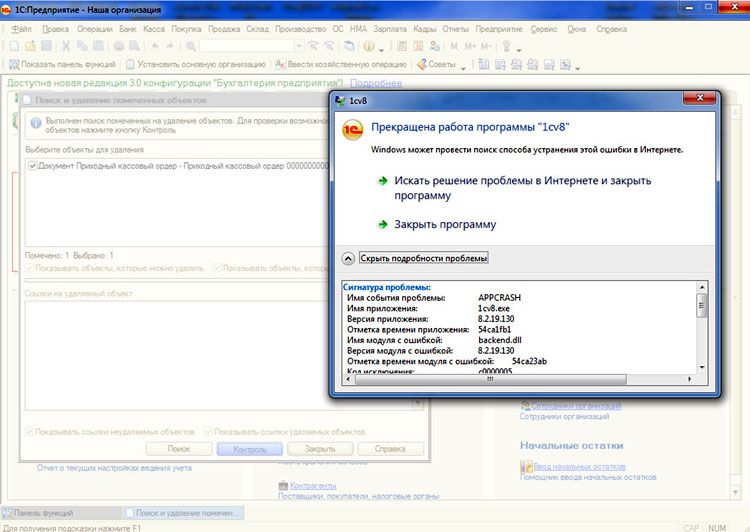
Task: Click the M- memory subtract button
Action: (x=486, y=46)
